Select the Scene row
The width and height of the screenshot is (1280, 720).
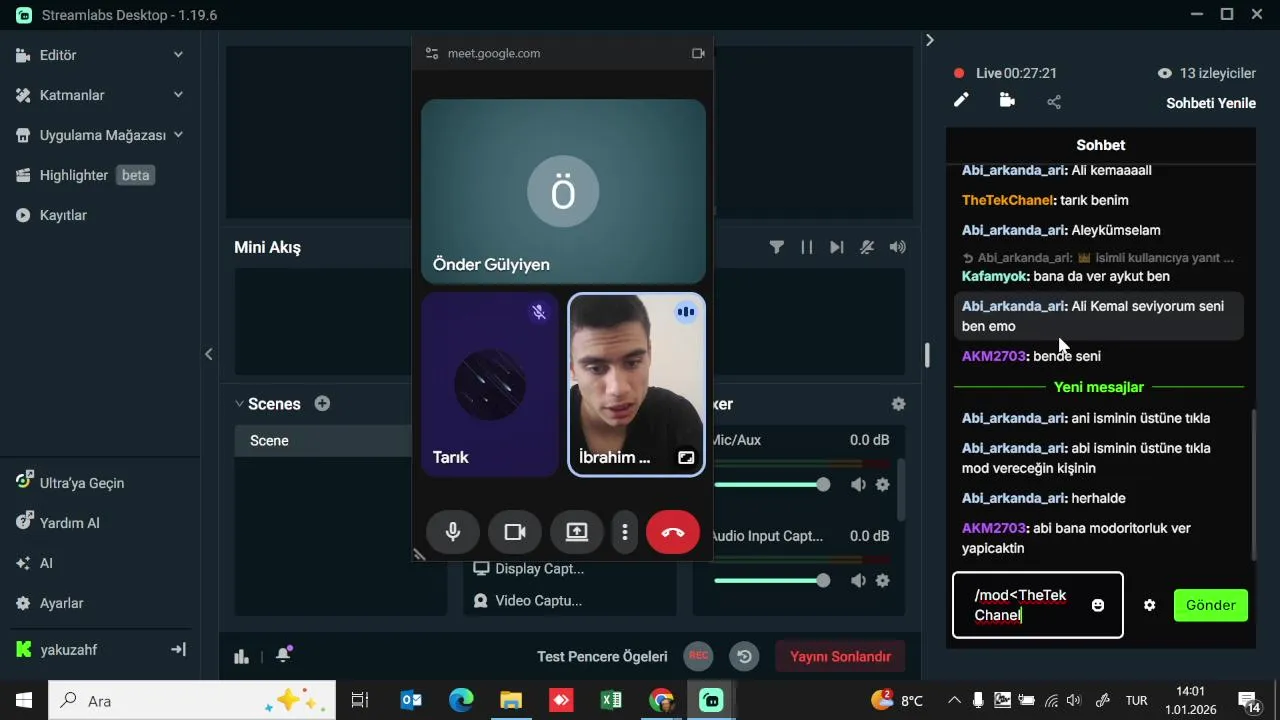pyautogui.click(x=323, y=440)
